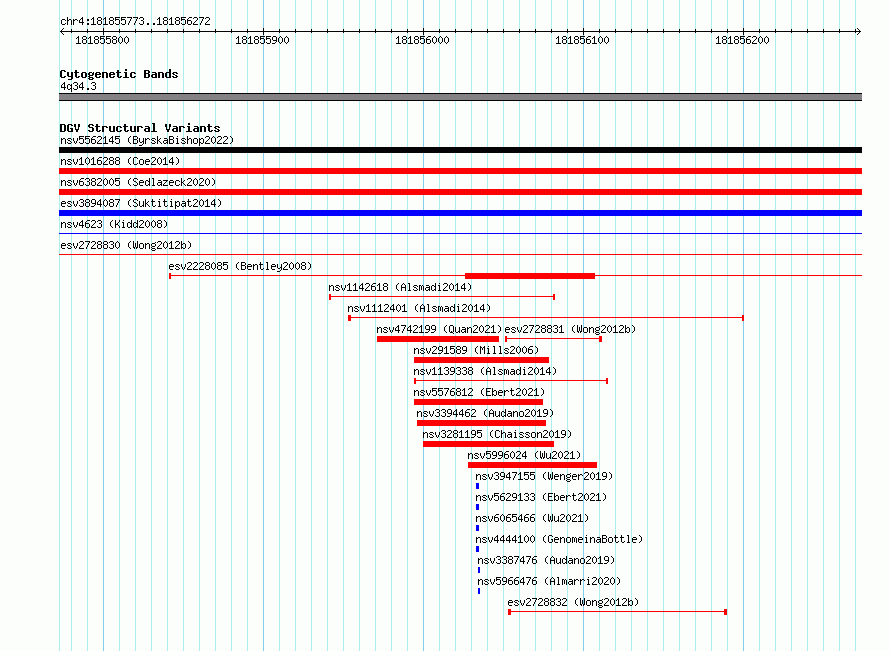
Task: Open nsv4444100 (GenomeinaBottle) label
Action: [x=559, y=539]
